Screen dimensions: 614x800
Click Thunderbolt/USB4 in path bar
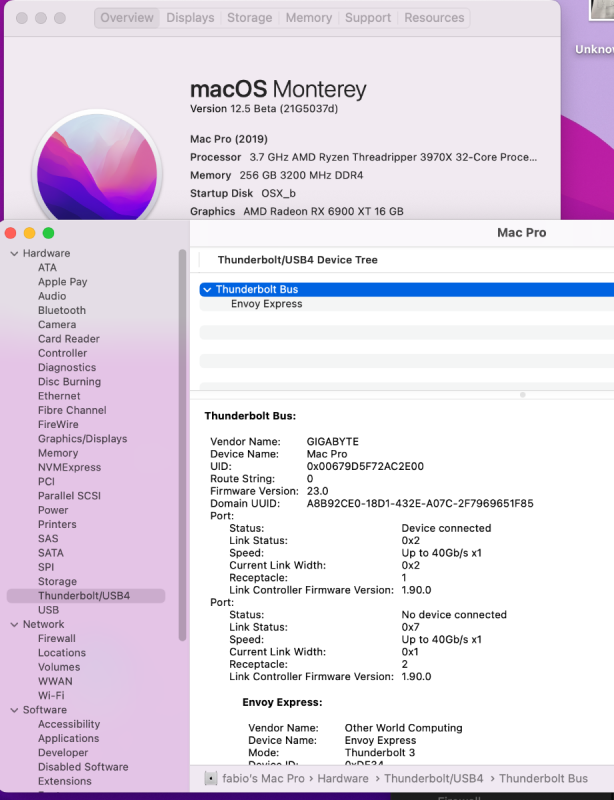[433, 779]
